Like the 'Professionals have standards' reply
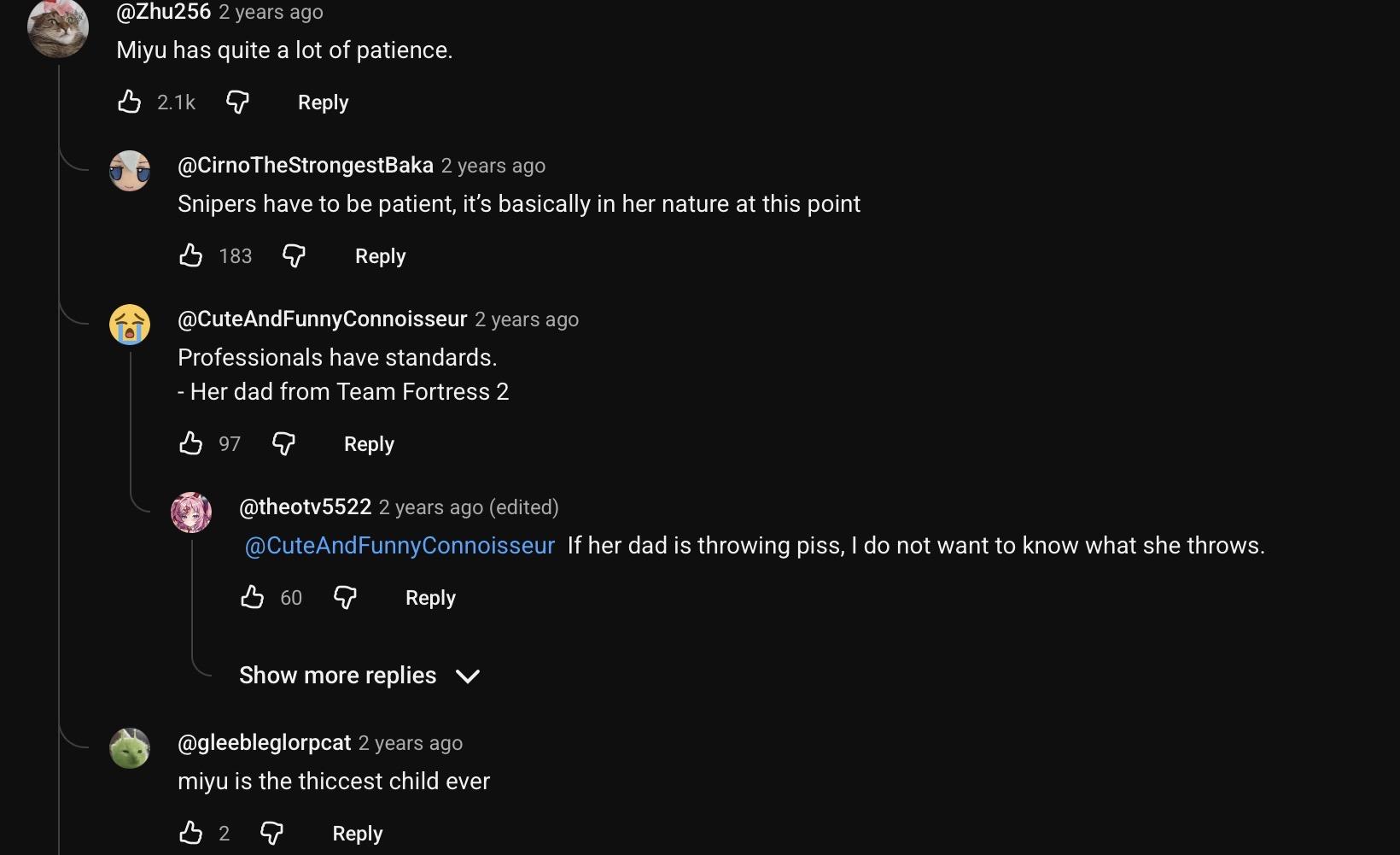The width and height of the screenshot is (1400, 855). (x=190, y=443)
